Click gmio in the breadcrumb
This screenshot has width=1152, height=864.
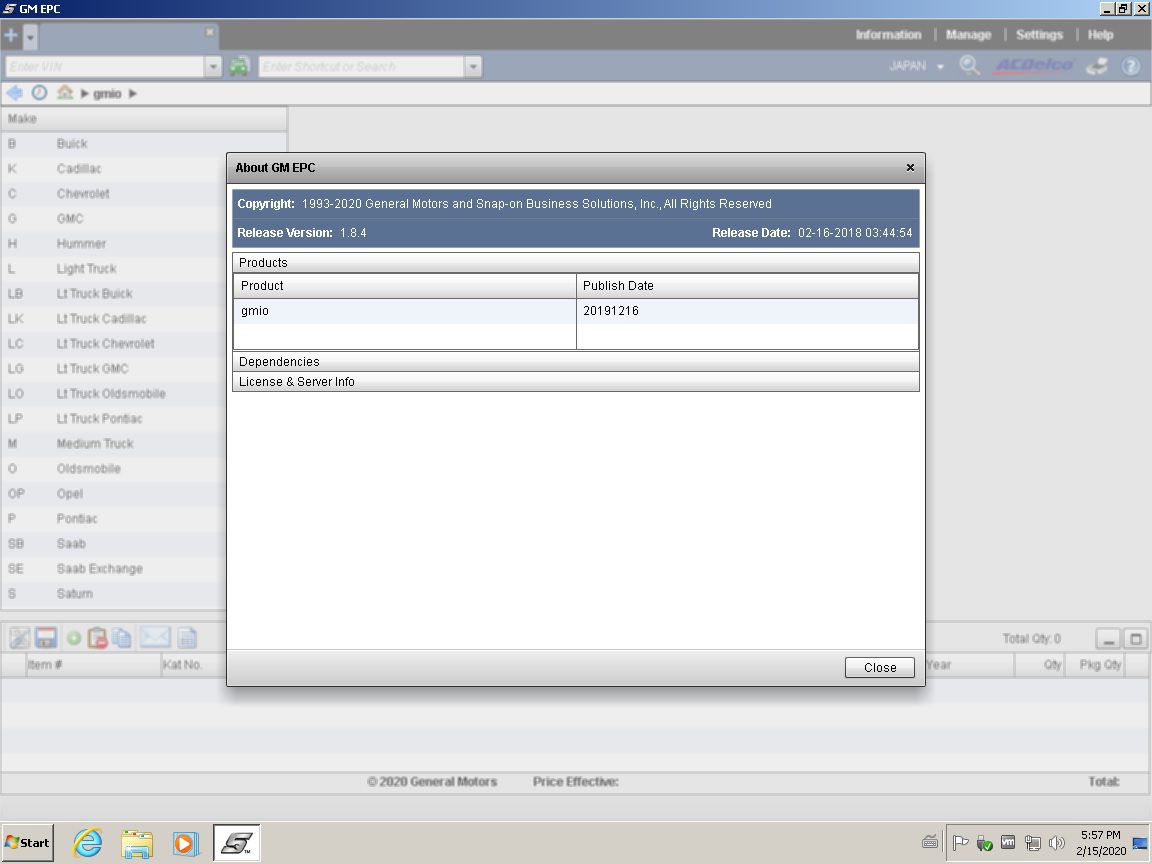pyautogui.click(x=107, y=93)
